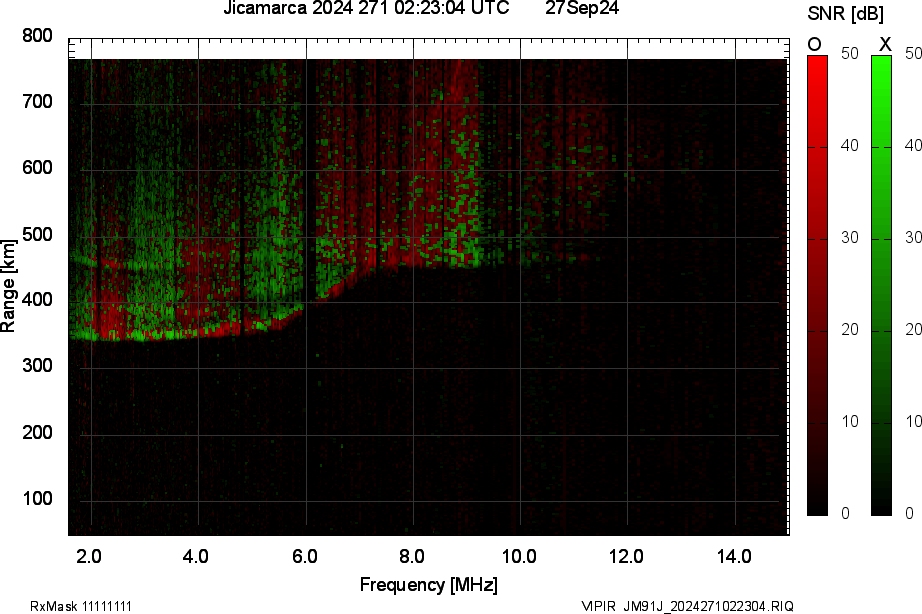The height and width of the screenshot is (614, 922).
Task: Click the 12.0 frequency tick label
Action: 626,556
